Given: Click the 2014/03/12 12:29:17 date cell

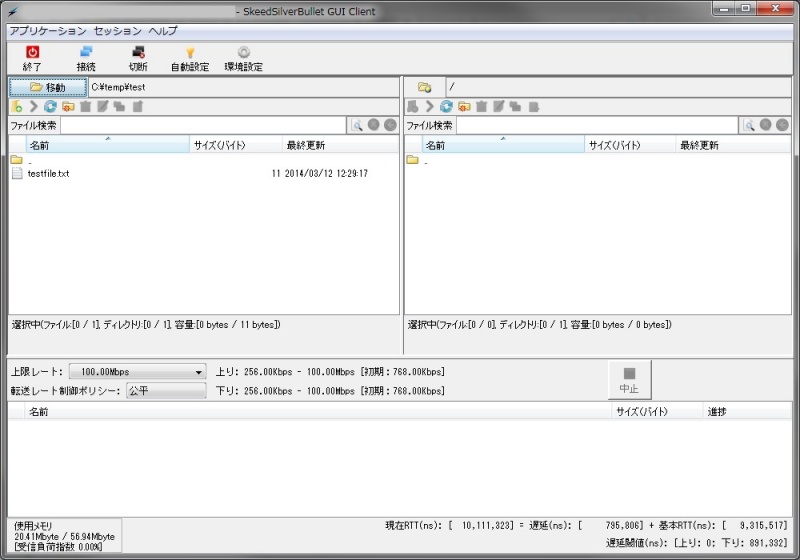Looking at the screenshot, I should pos(326,173).
